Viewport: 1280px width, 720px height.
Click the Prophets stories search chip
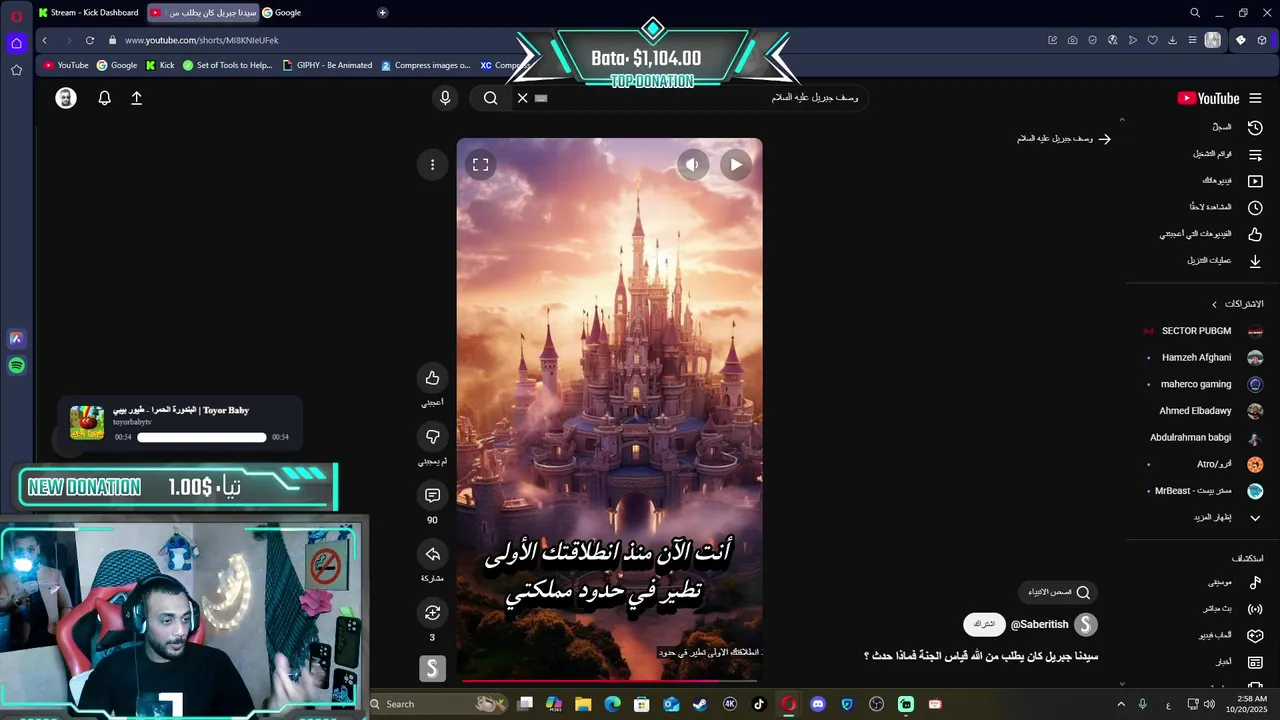[1058, 592]
